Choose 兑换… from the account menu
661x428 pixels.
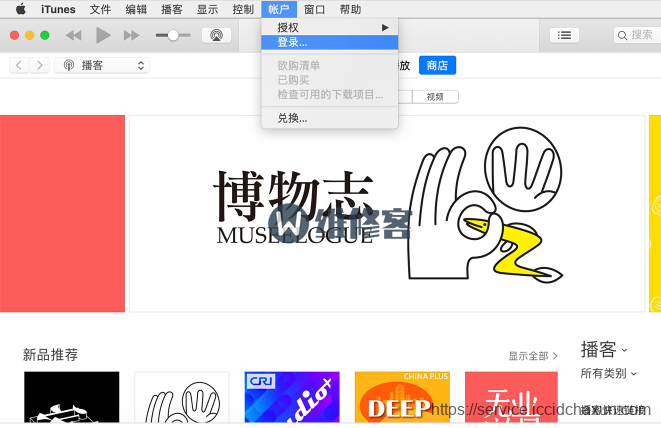tap(330, 118)
